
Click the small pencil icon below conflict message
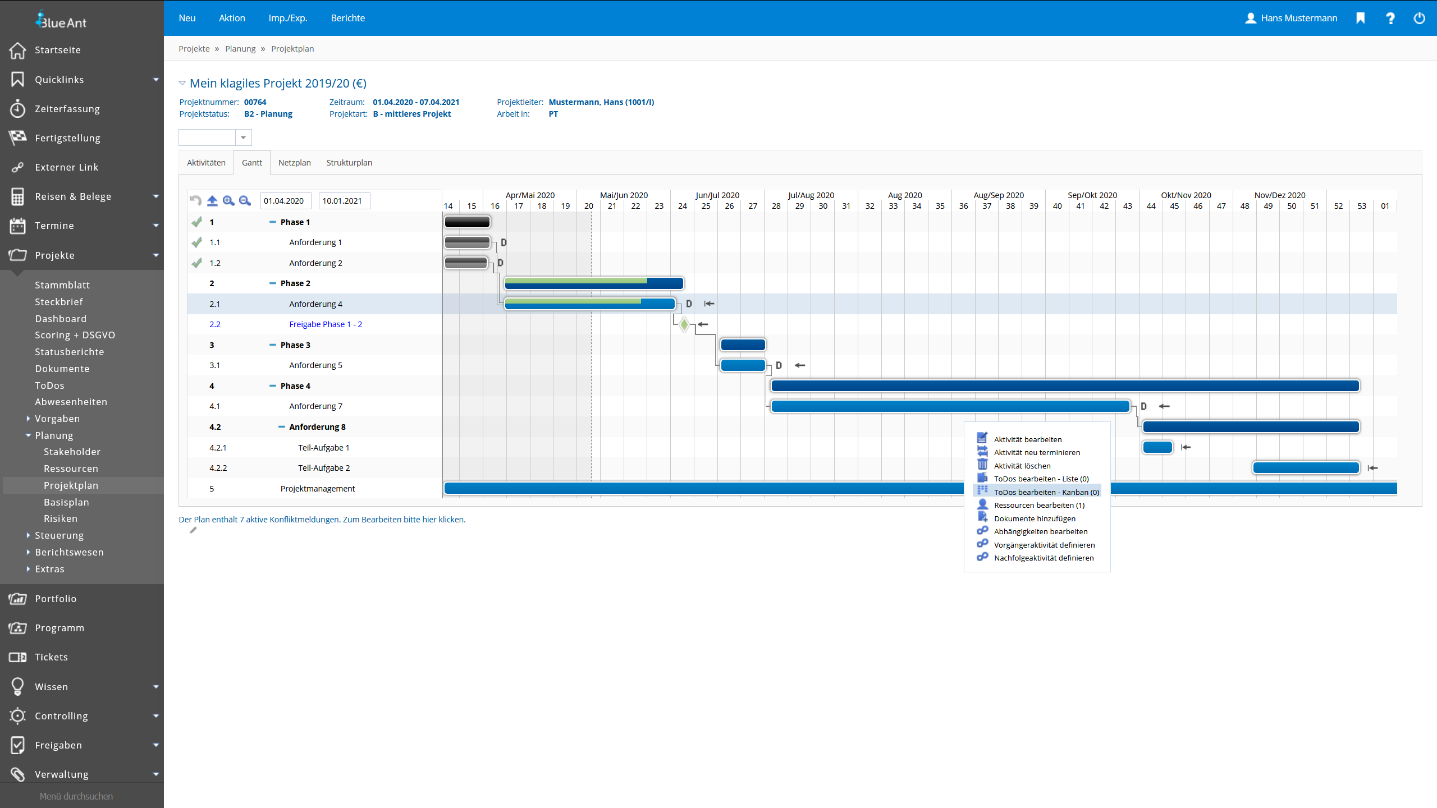(193, 530)
